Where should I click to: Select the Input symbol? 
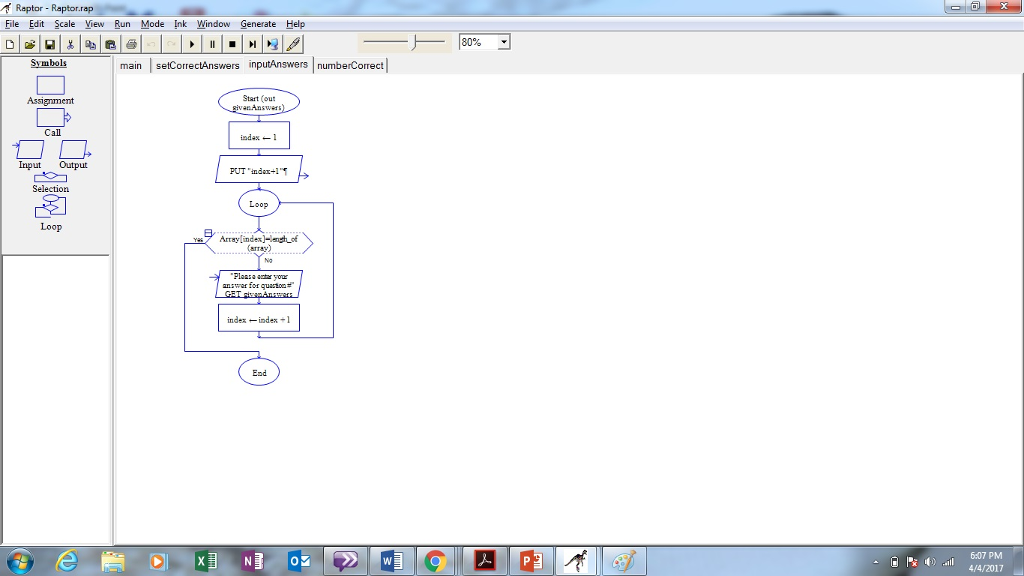click(x=28, y=150)
